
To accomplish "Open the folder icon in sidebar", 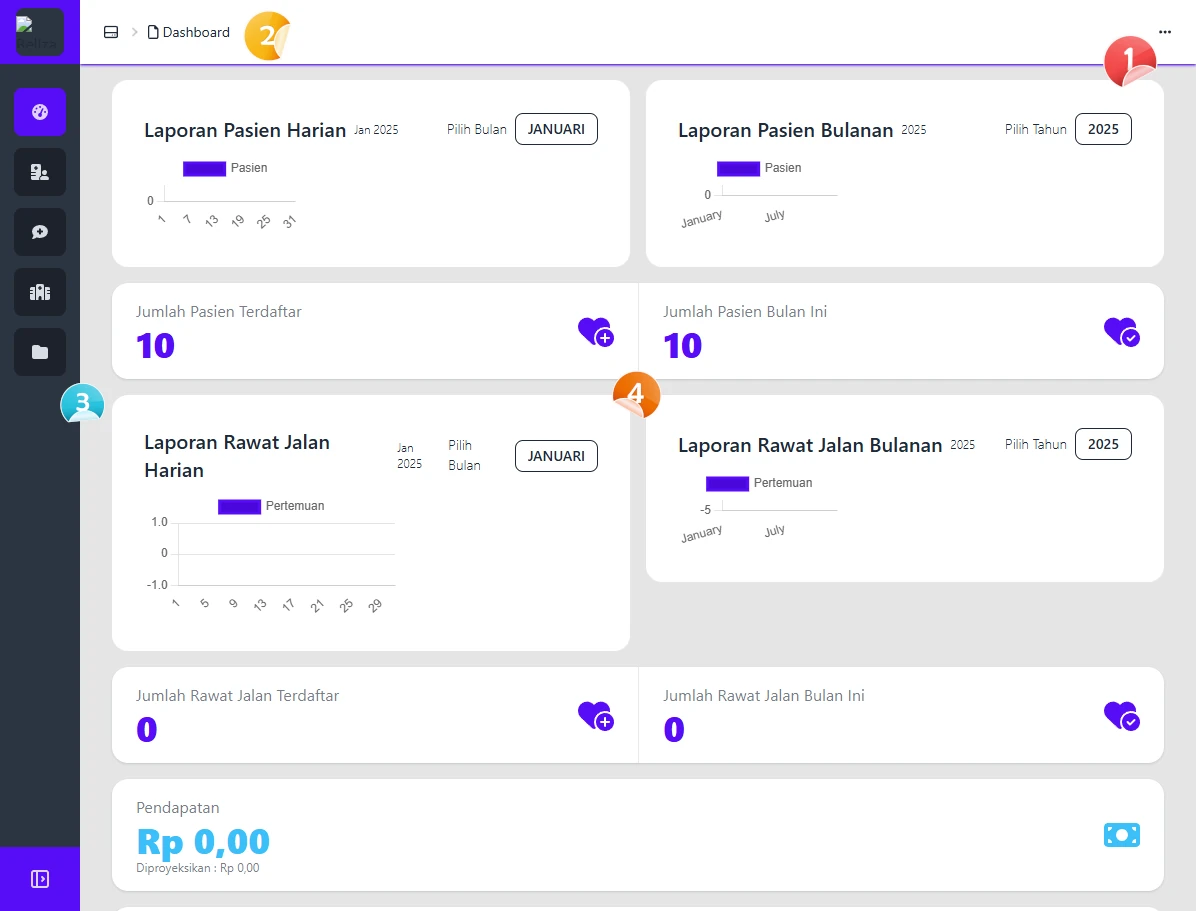I will [40, 352].
